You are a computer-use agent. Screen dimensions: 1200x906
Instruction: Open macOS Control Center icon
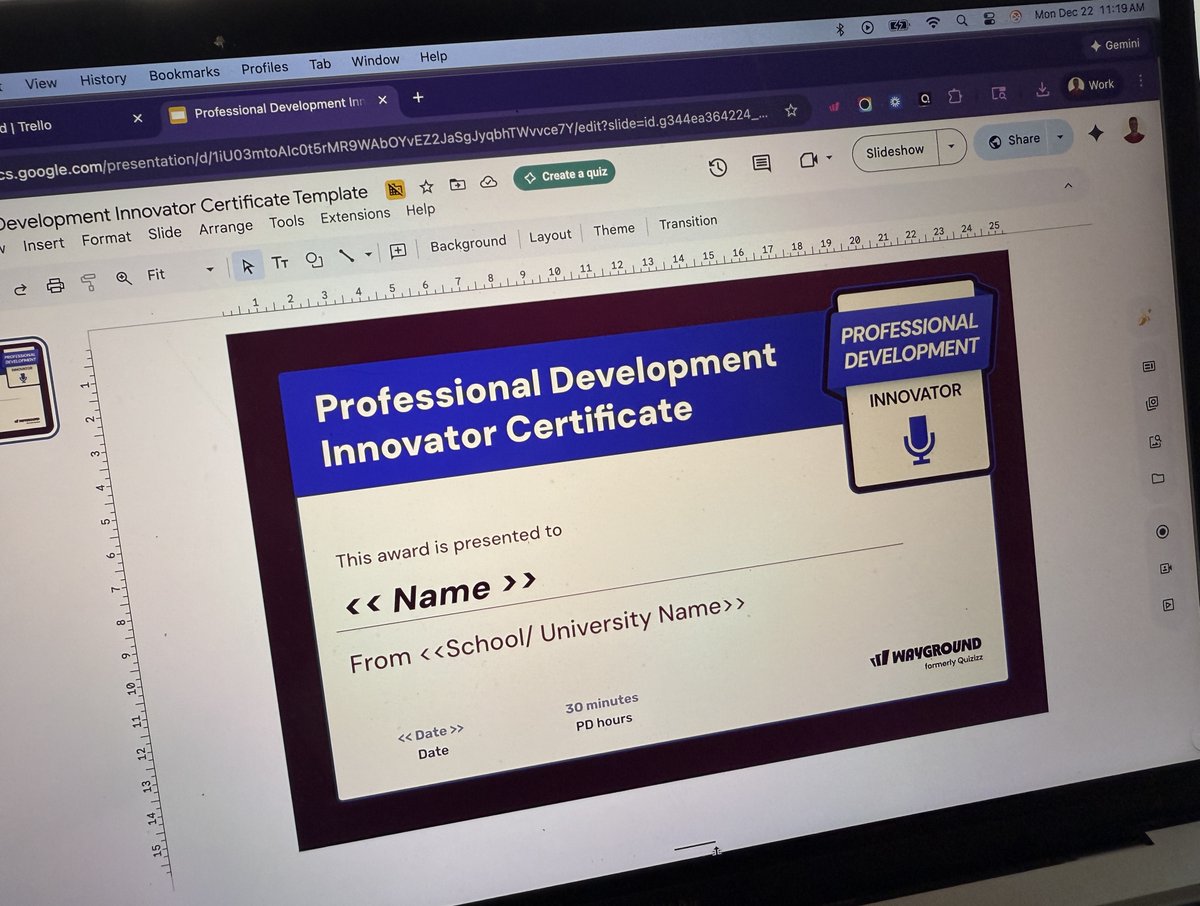click(988, 18)
